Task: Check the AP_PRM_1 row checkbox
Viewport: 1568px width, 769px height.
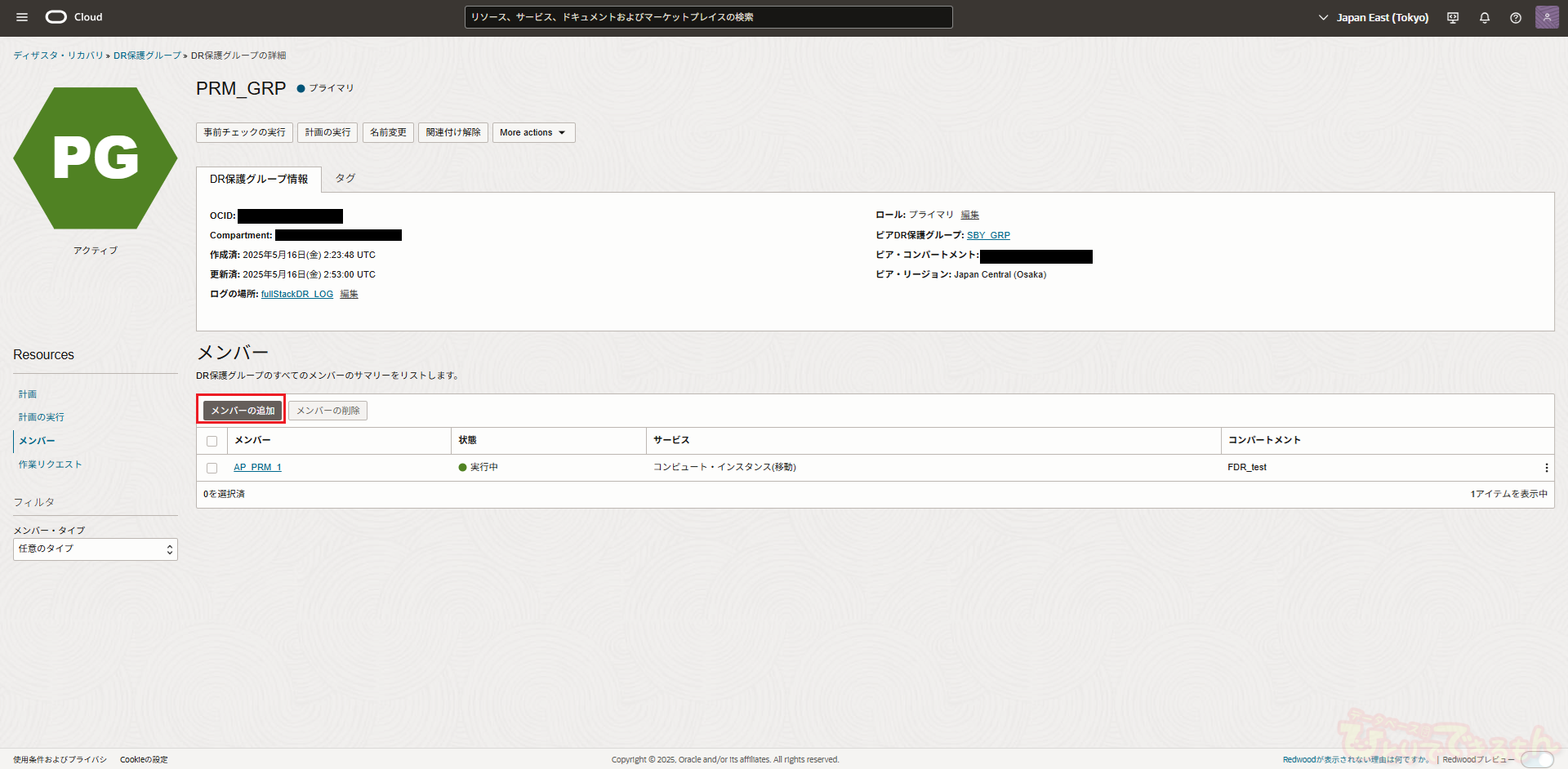Action: pos(212,468)
